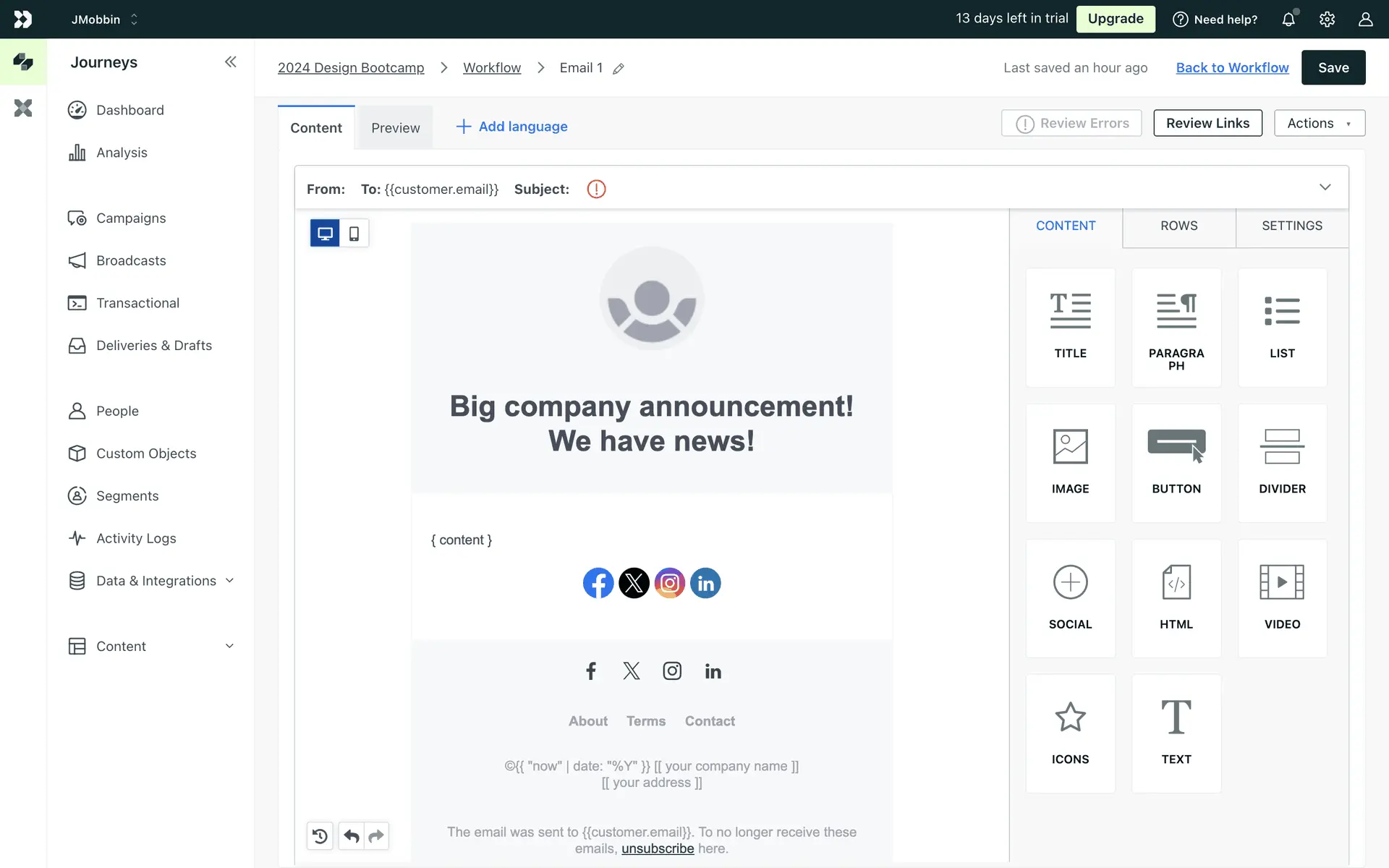1389x868 pixels.
Task: Click Back to Workflow link
Action: 1232,67
